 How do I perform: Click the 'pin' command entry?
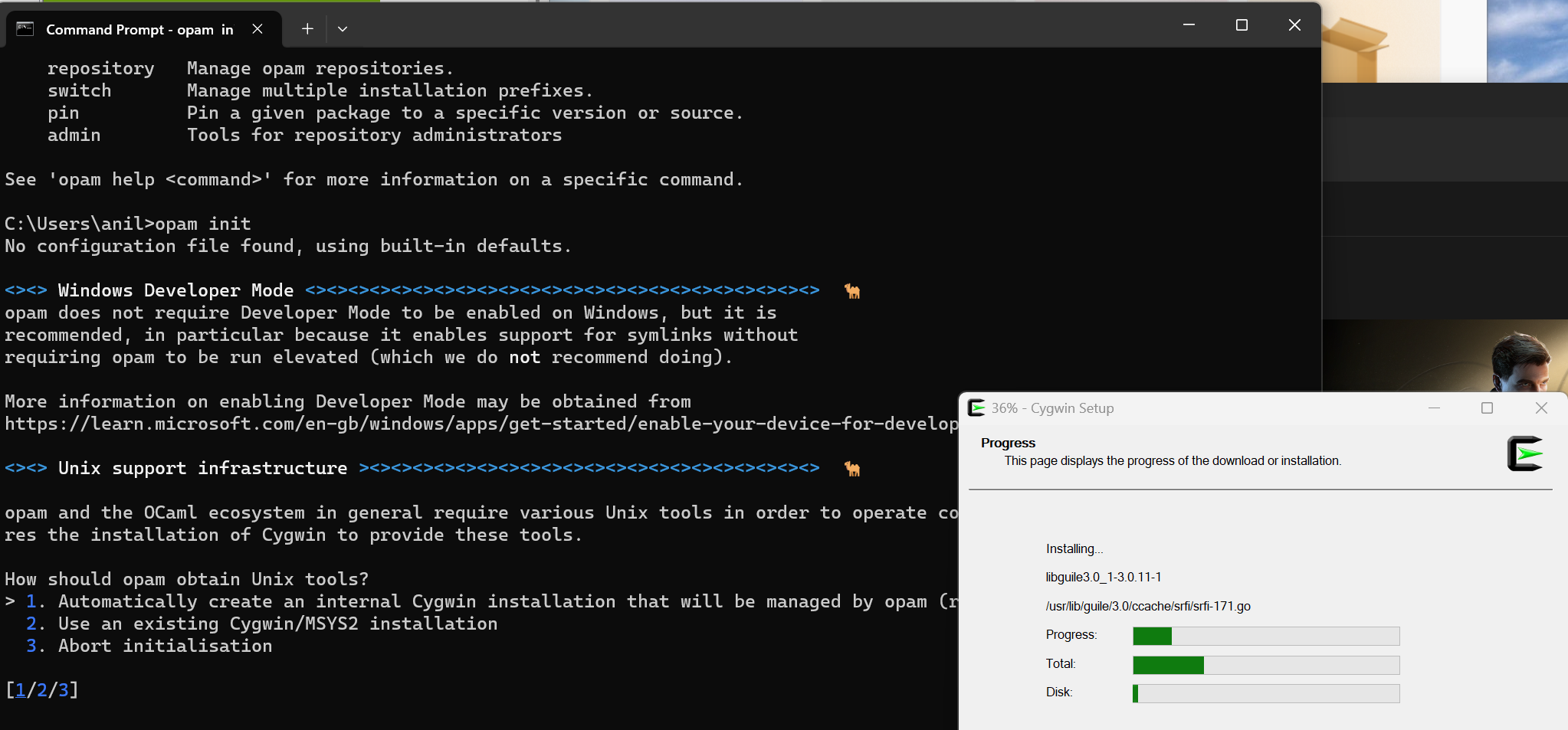64,113
